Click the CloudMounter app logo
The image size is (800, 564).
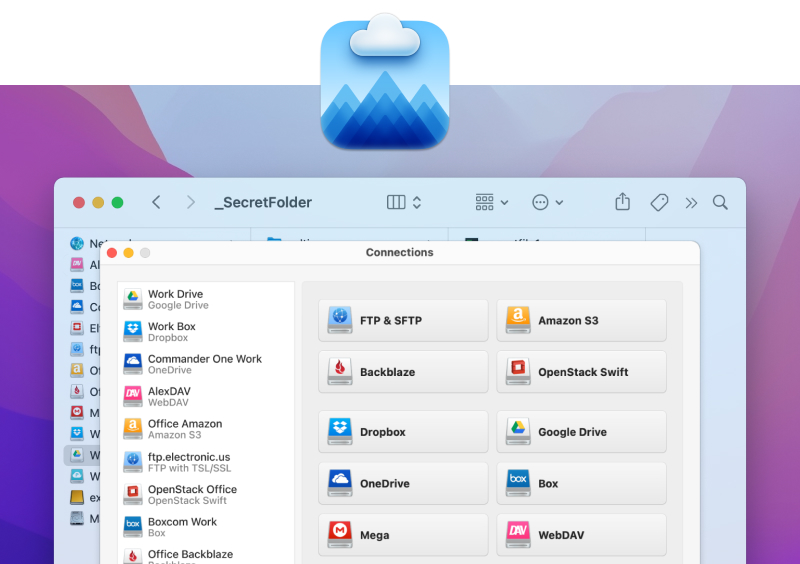tap(385, 82)
